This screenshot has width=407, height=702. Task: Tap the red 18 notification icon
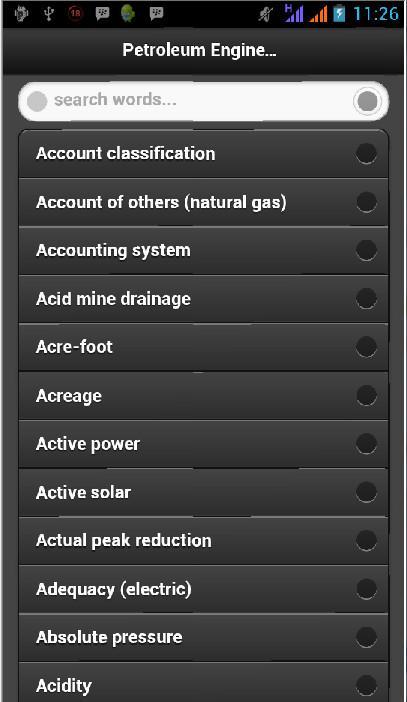coord(75,14)
